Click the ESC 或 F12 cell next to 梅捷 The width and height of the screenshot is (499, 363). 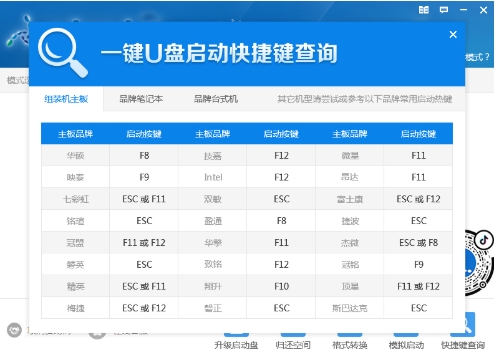[x=144, y=308]
